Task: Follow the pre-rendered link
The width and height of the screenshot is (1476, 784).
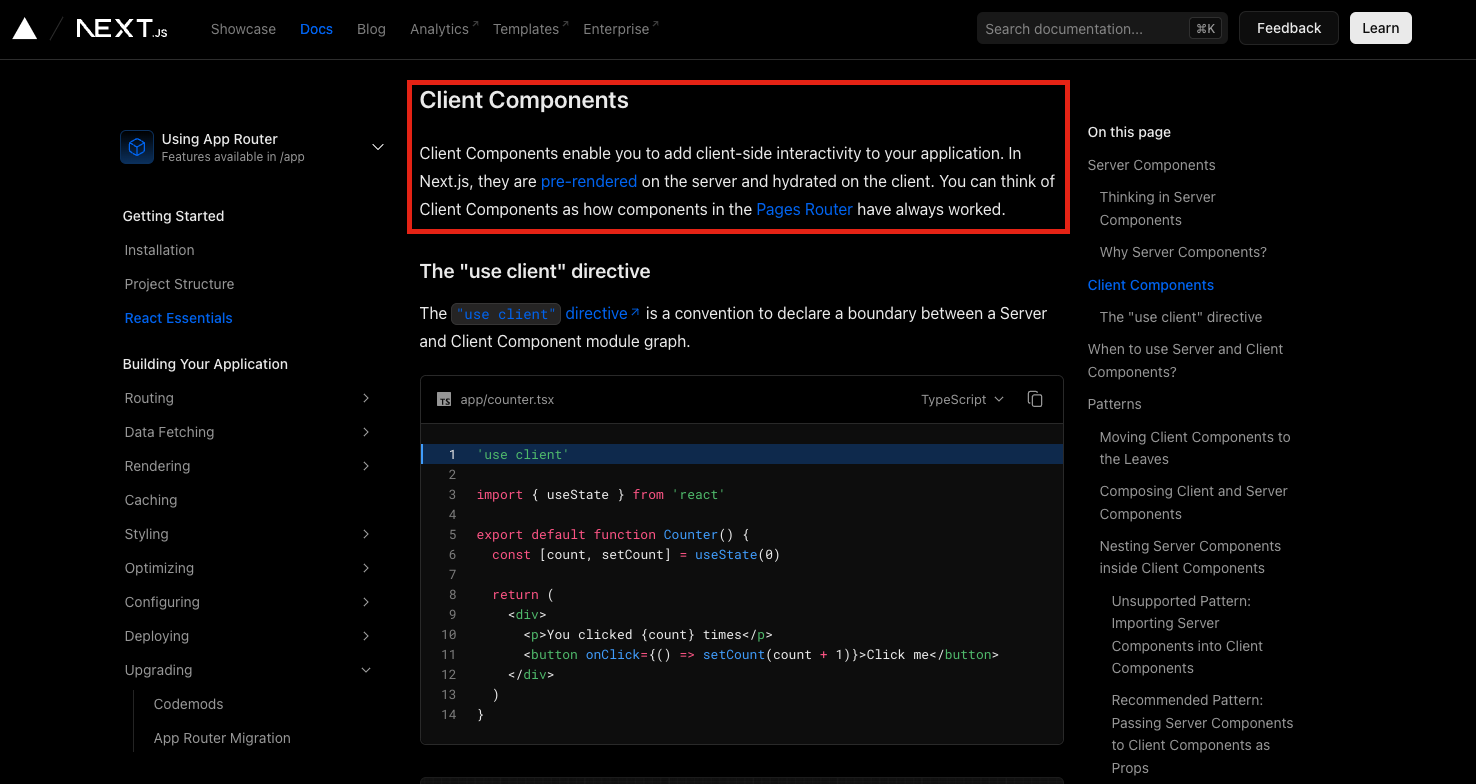Action: [588, 181]
